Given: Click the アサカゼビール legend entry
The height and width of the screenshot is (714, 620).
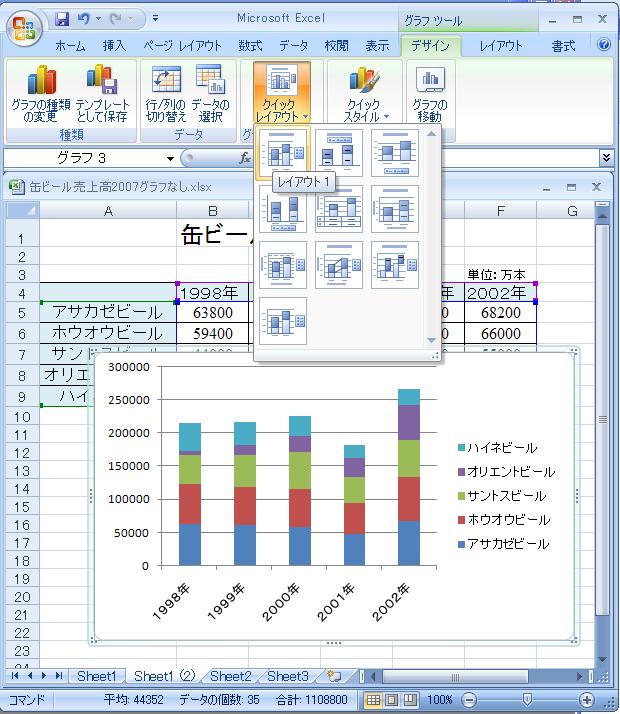Looking at the screenshot, I should point(503,544).
